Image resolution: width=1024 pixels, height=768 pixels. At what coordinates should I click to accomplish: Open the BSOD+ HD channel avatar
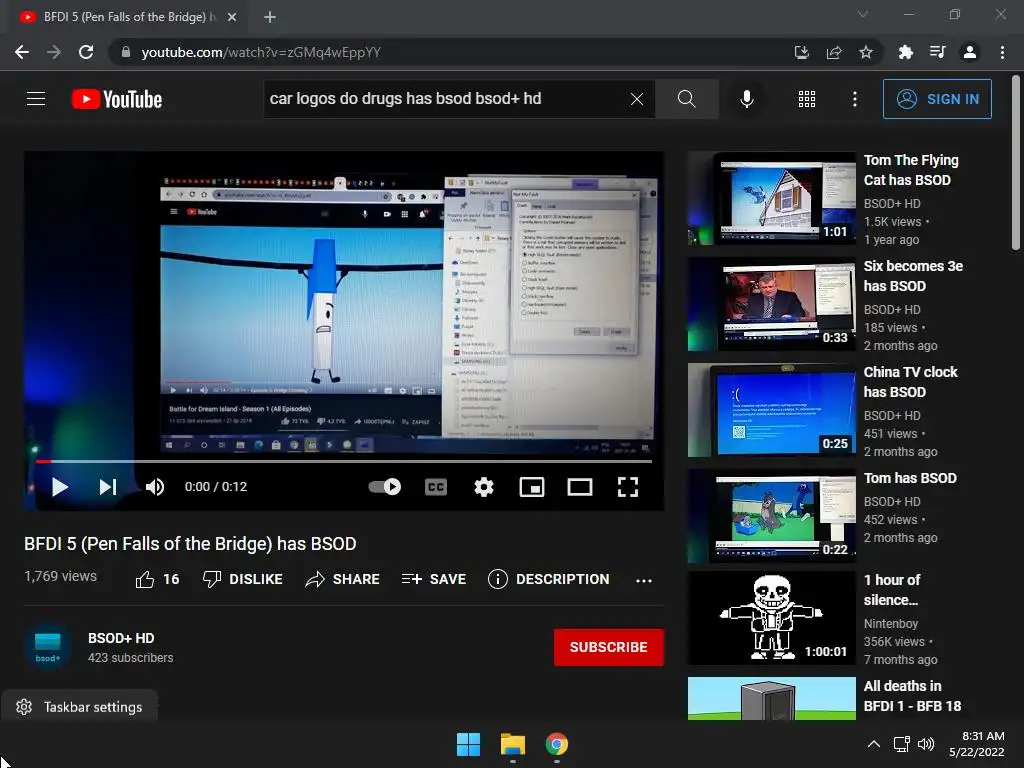(48, 647)
